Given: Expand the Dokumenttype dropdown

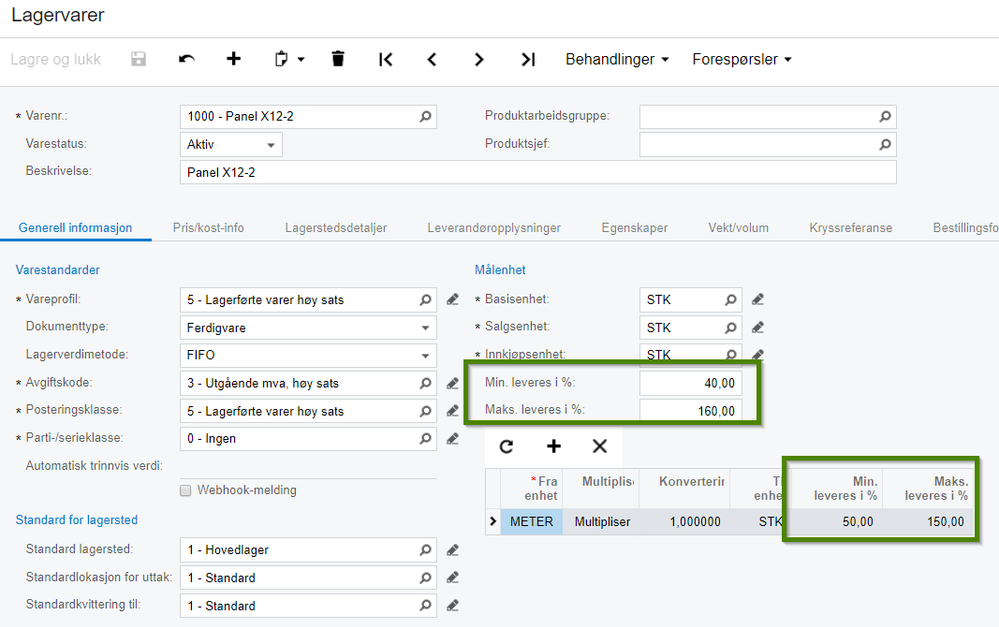Looking at the screenshot, I should click(x=426, y=327).
